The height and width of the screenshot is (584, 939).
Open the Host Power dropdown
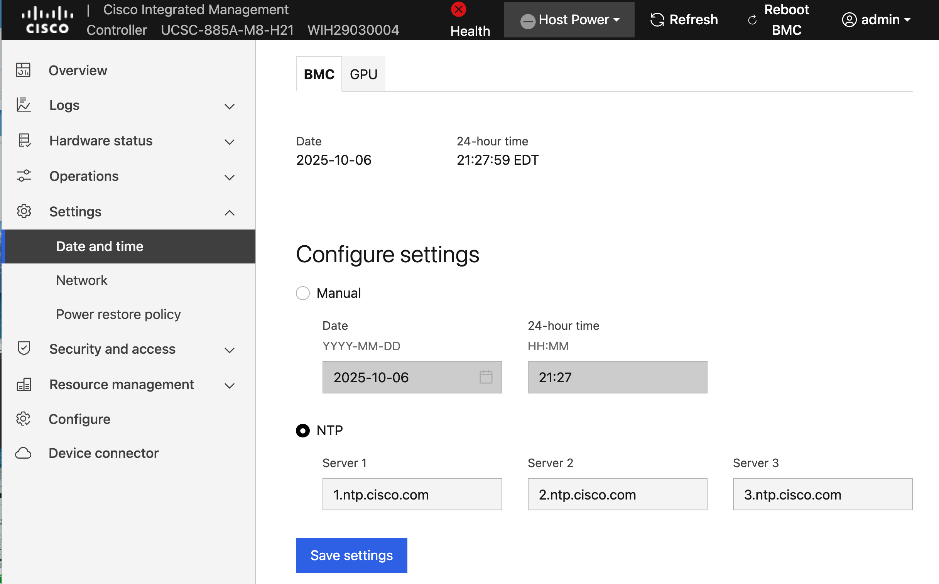pyautogui.click(x=568, y=19)
